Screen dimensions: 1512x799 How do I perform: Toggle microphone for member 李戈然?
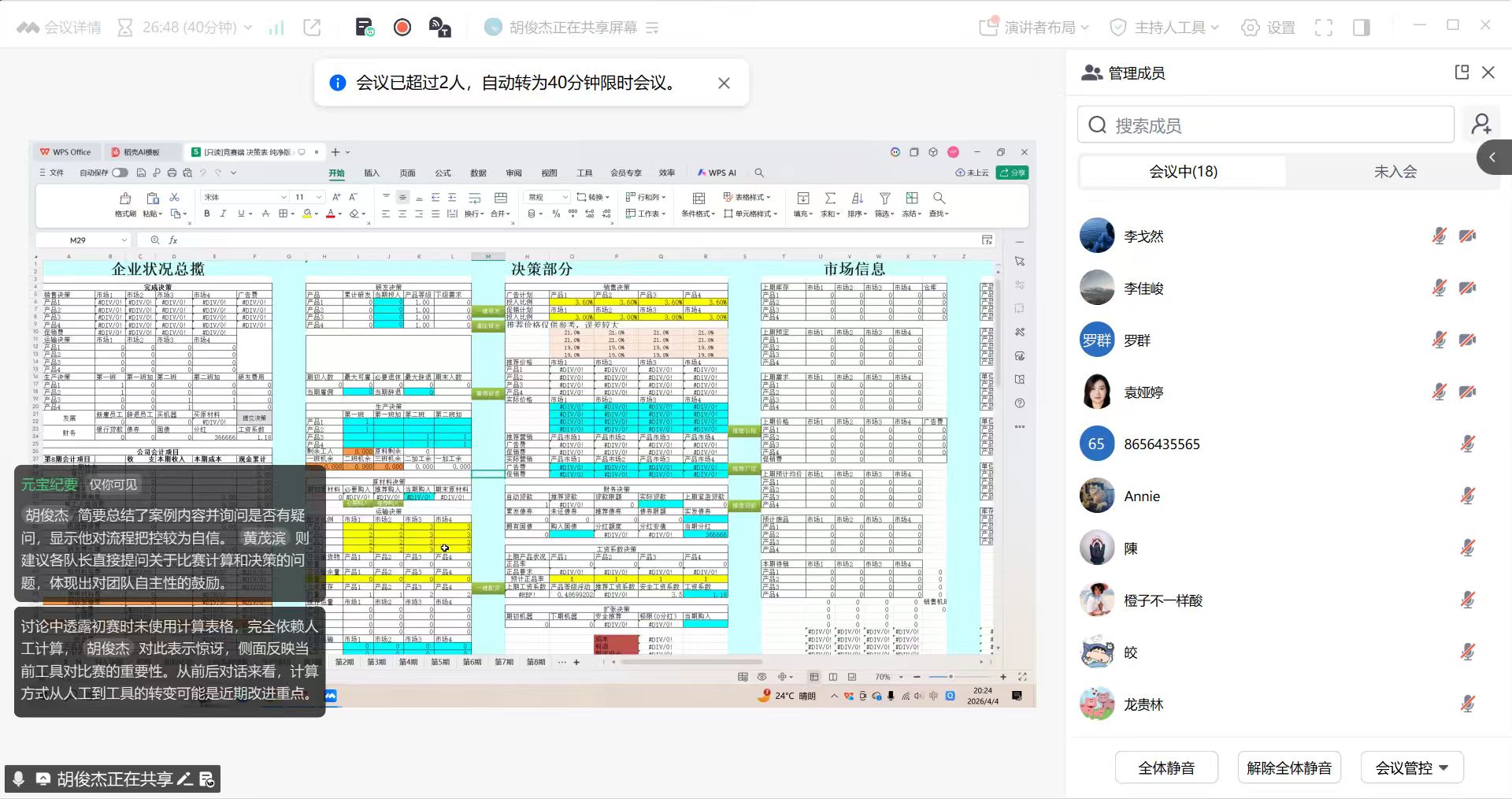pyautogui.click(x=1439, y=236)
